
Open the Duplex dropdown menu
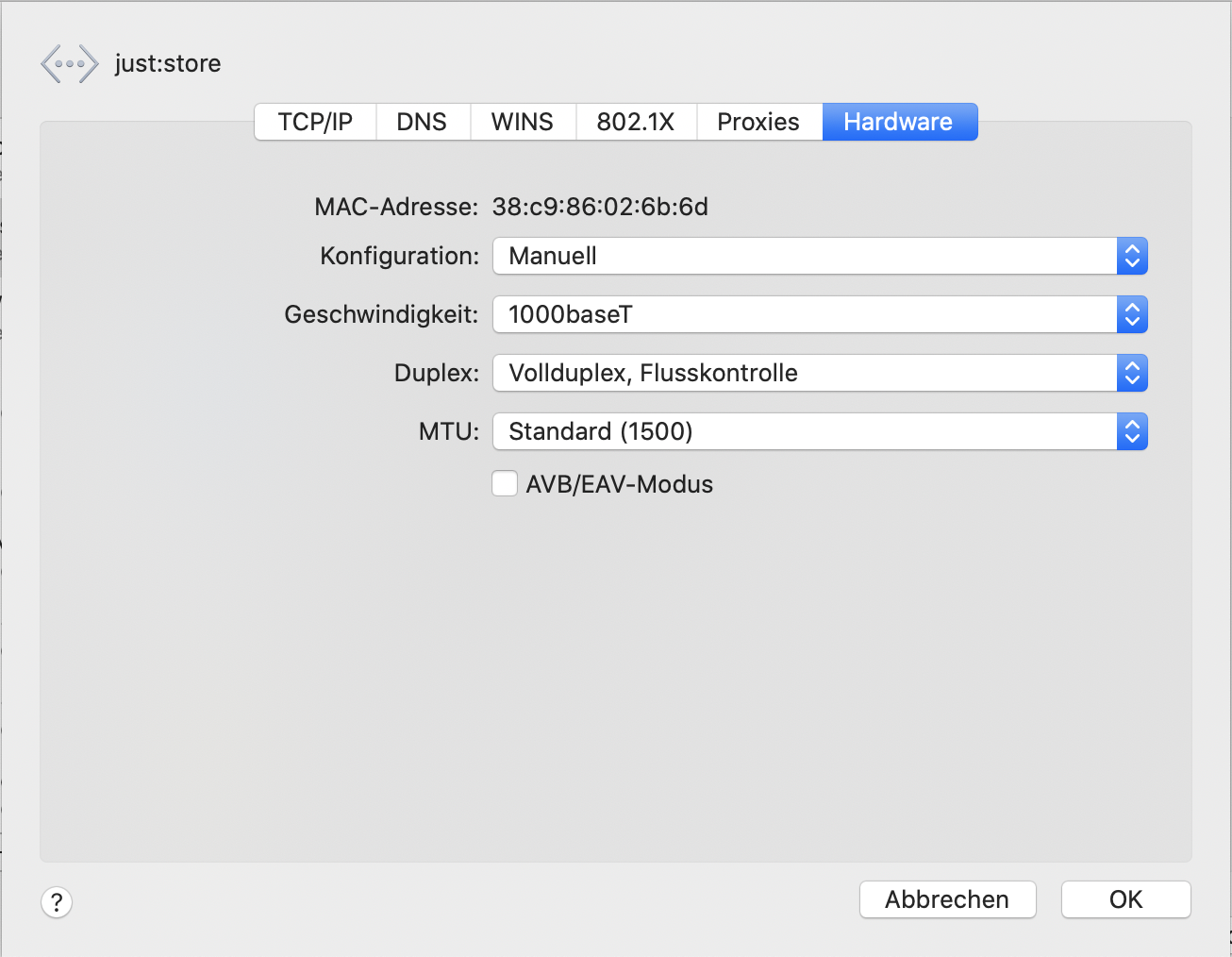(820, 373)
